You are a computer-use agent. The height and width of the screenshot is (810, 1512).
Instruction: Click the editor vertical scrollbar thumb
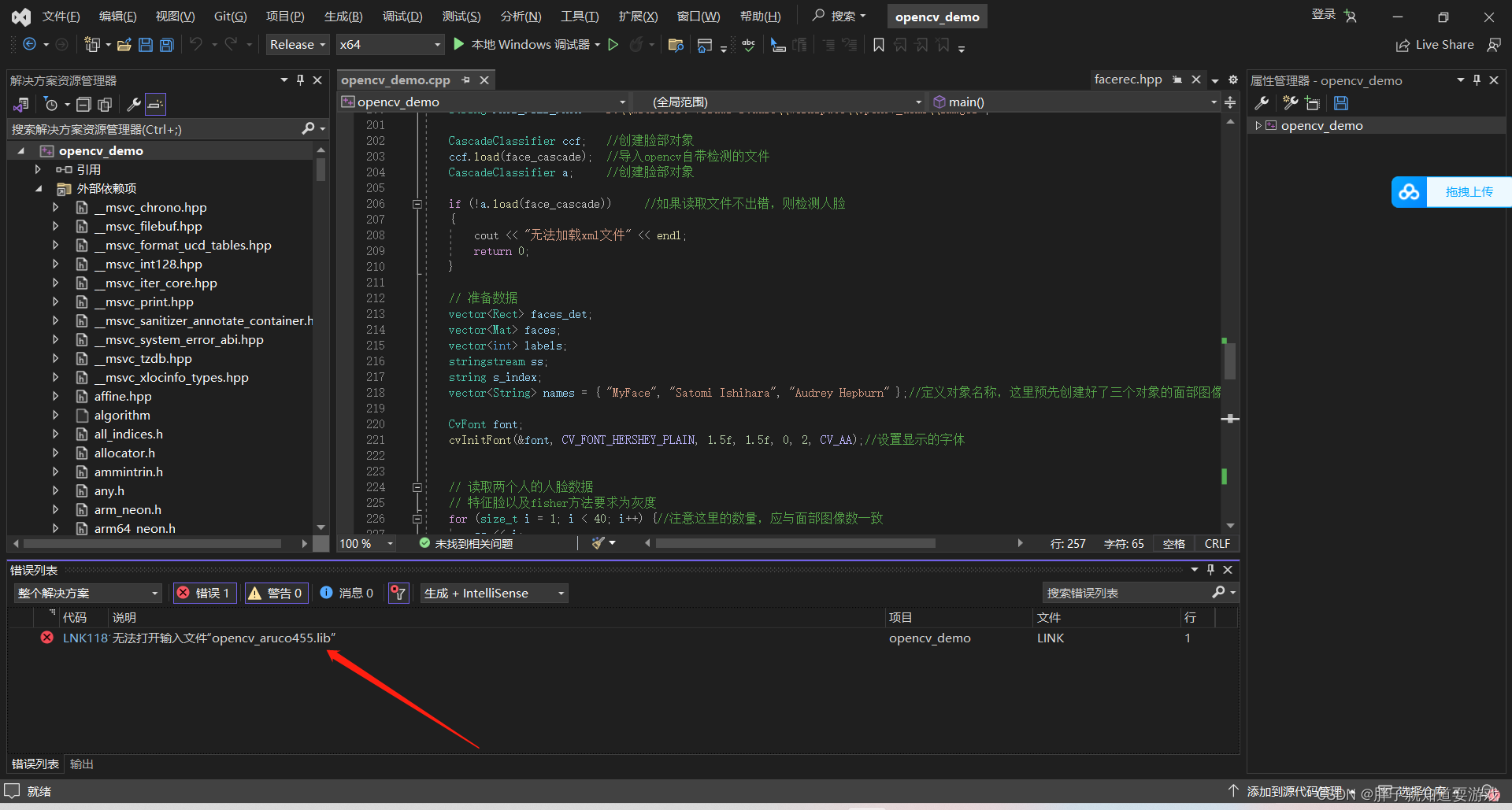pos(1229,361)
